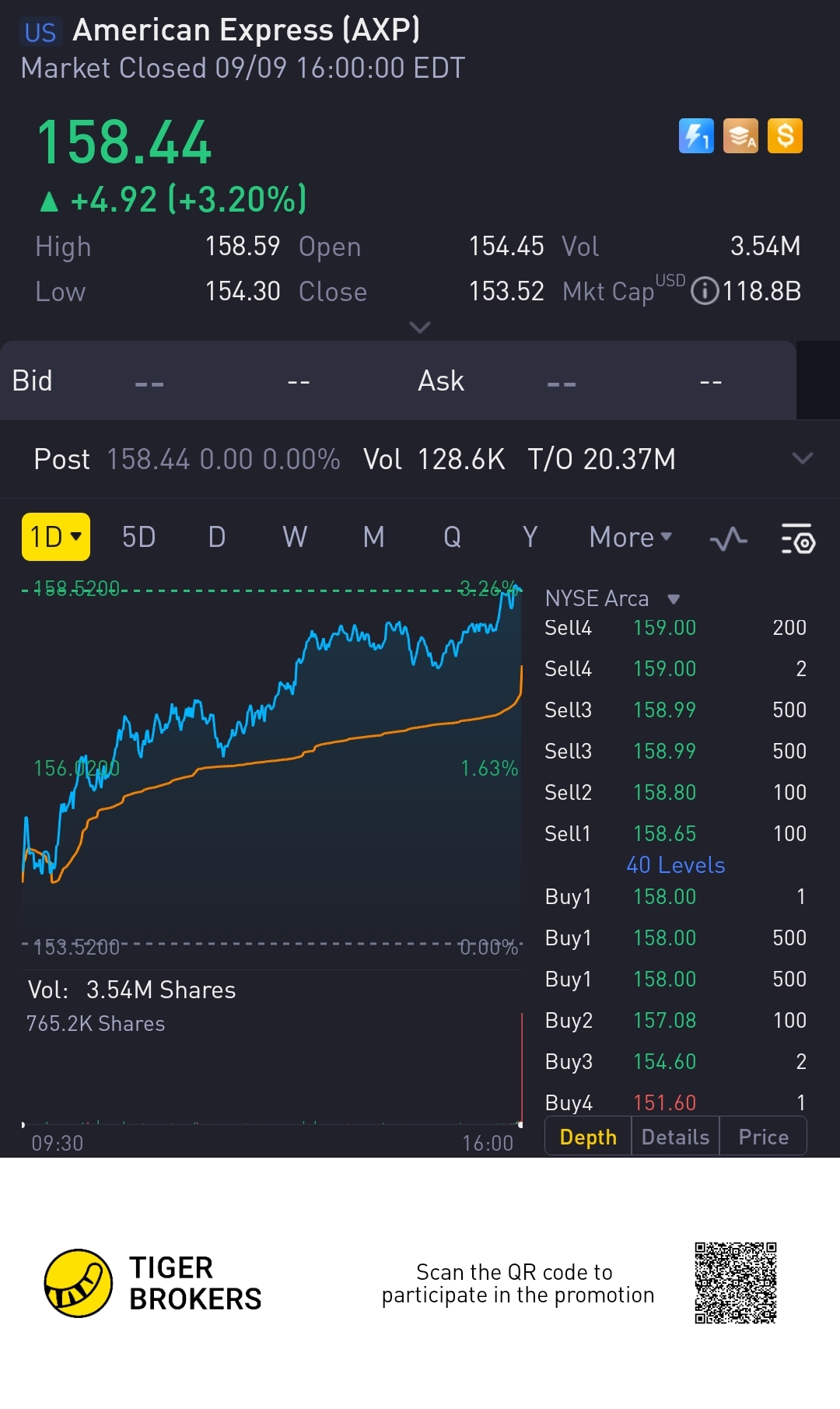The image size is (840, 1409).
Task: Open the NYSE Arca exchange dropdown
Action: pyautogui.click(x=613, y=598)
